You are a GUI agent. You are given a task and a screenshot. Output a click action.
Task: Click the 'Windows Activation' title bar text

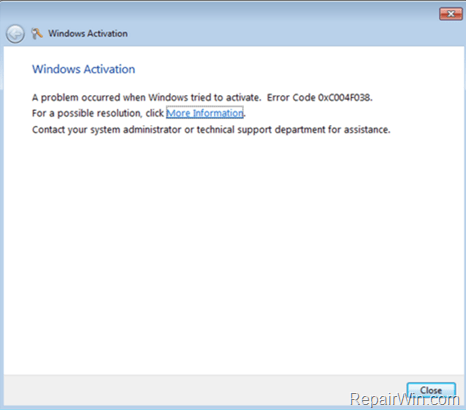coord(88,34)
